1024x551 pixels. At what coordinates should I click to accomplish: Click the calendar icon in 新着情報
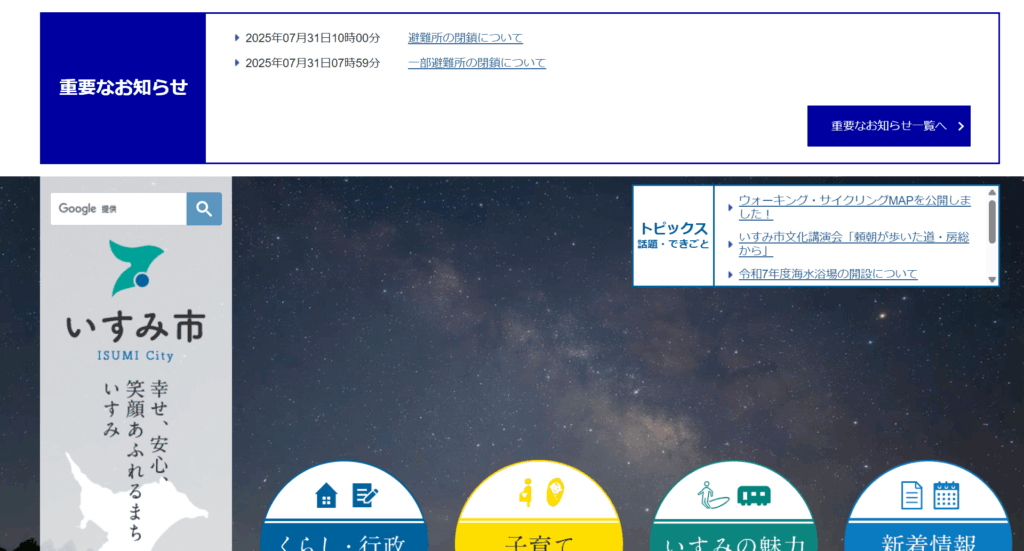[x=946, y=495]
